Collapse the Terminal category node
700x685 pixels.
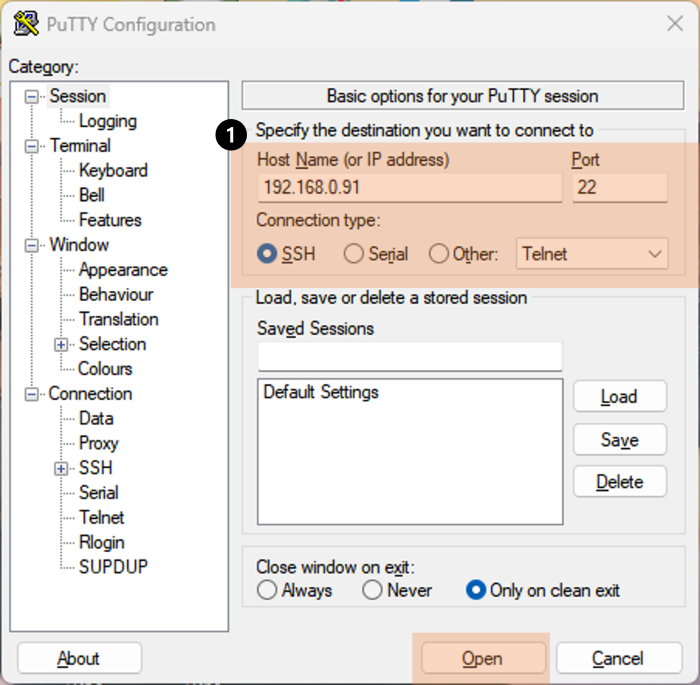click(x=32, y=146)
